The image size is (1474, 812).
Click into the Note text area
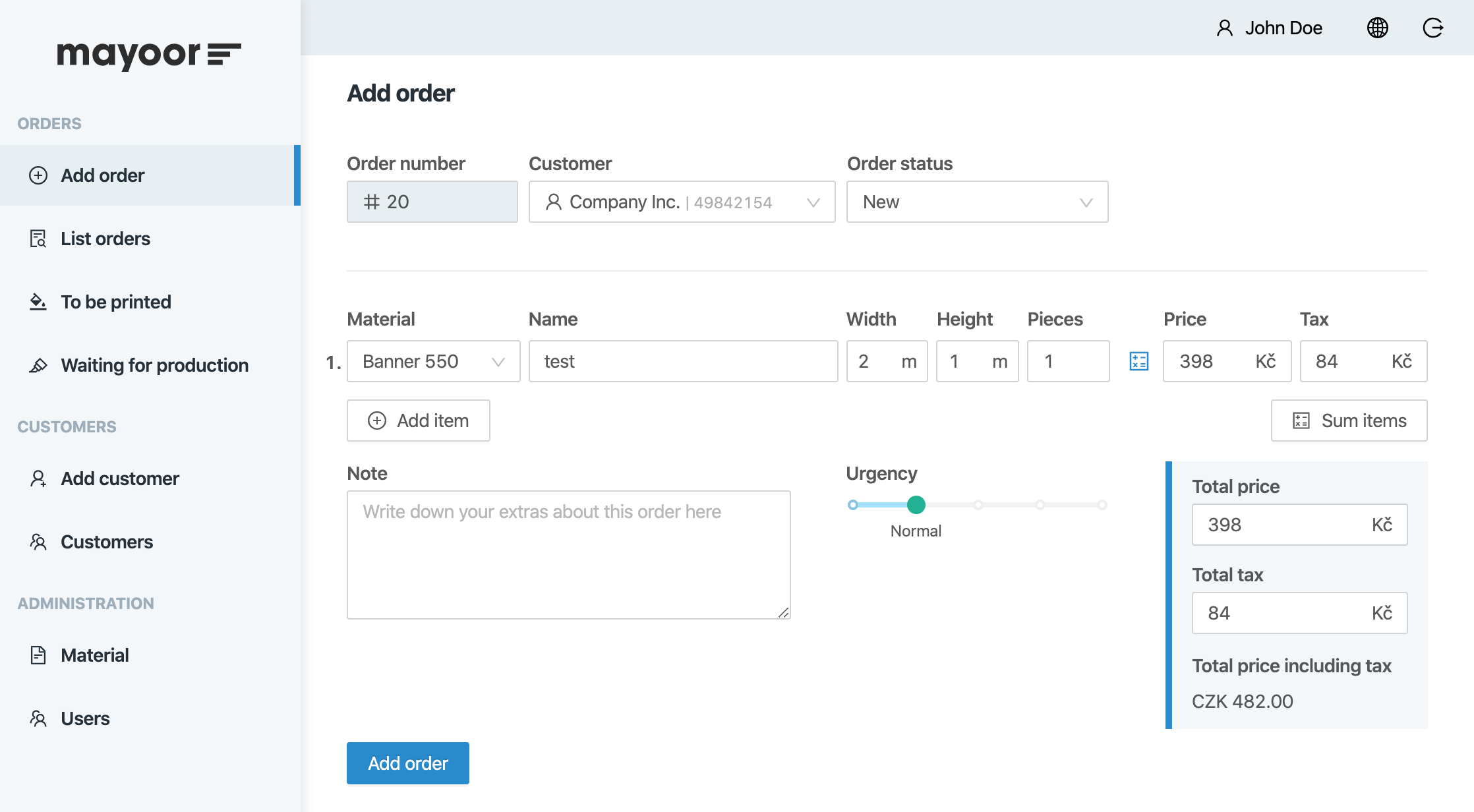pos(568,554)
